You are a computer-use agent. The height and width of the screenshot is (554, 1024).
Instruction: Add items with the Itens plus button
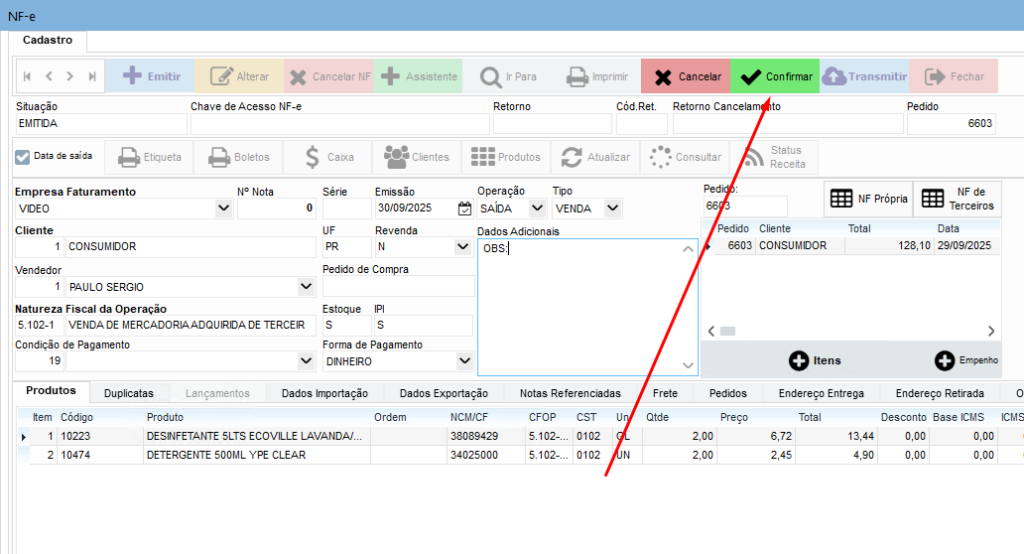point(814,360)
